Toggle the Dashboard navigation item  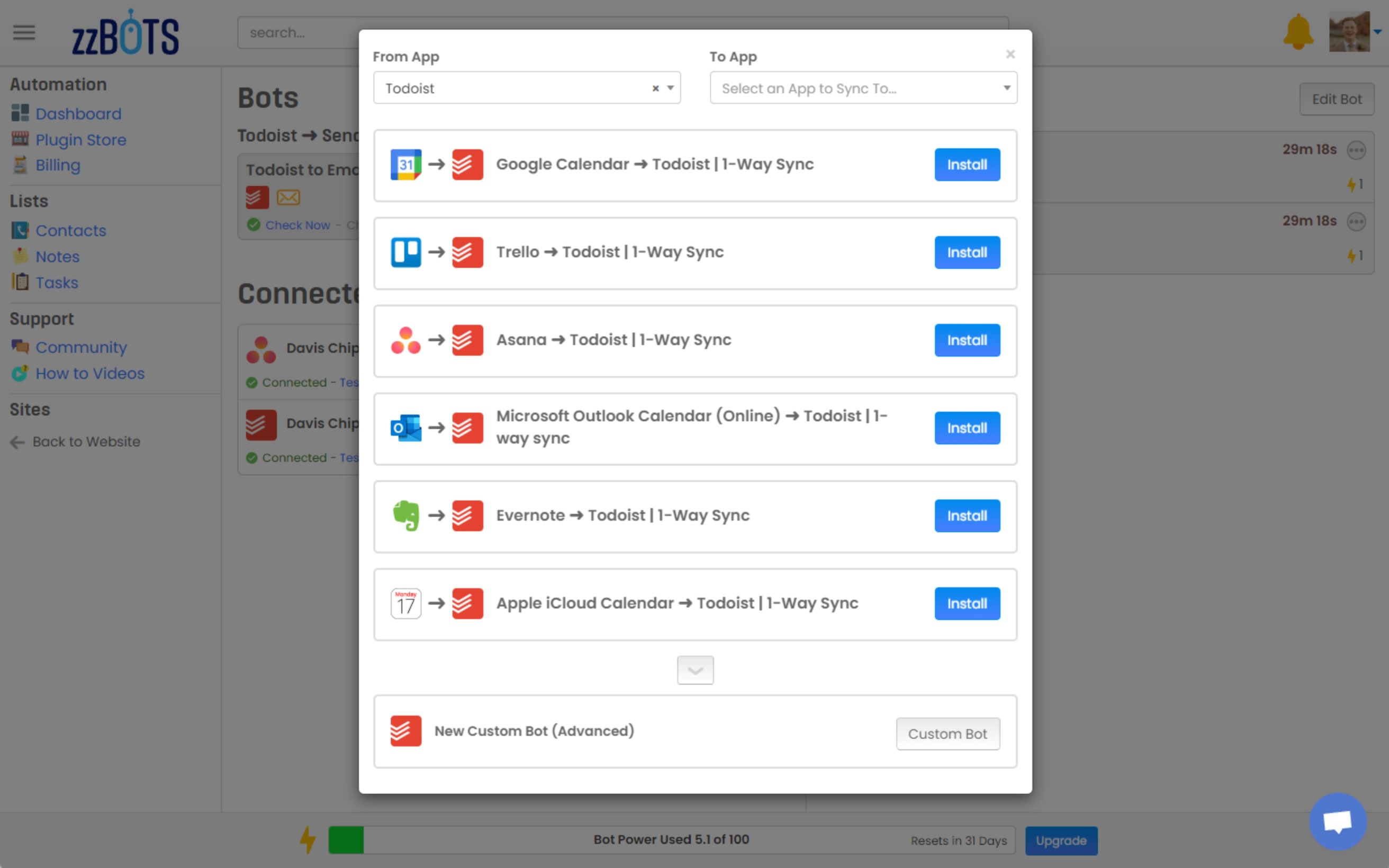(78, 113)
